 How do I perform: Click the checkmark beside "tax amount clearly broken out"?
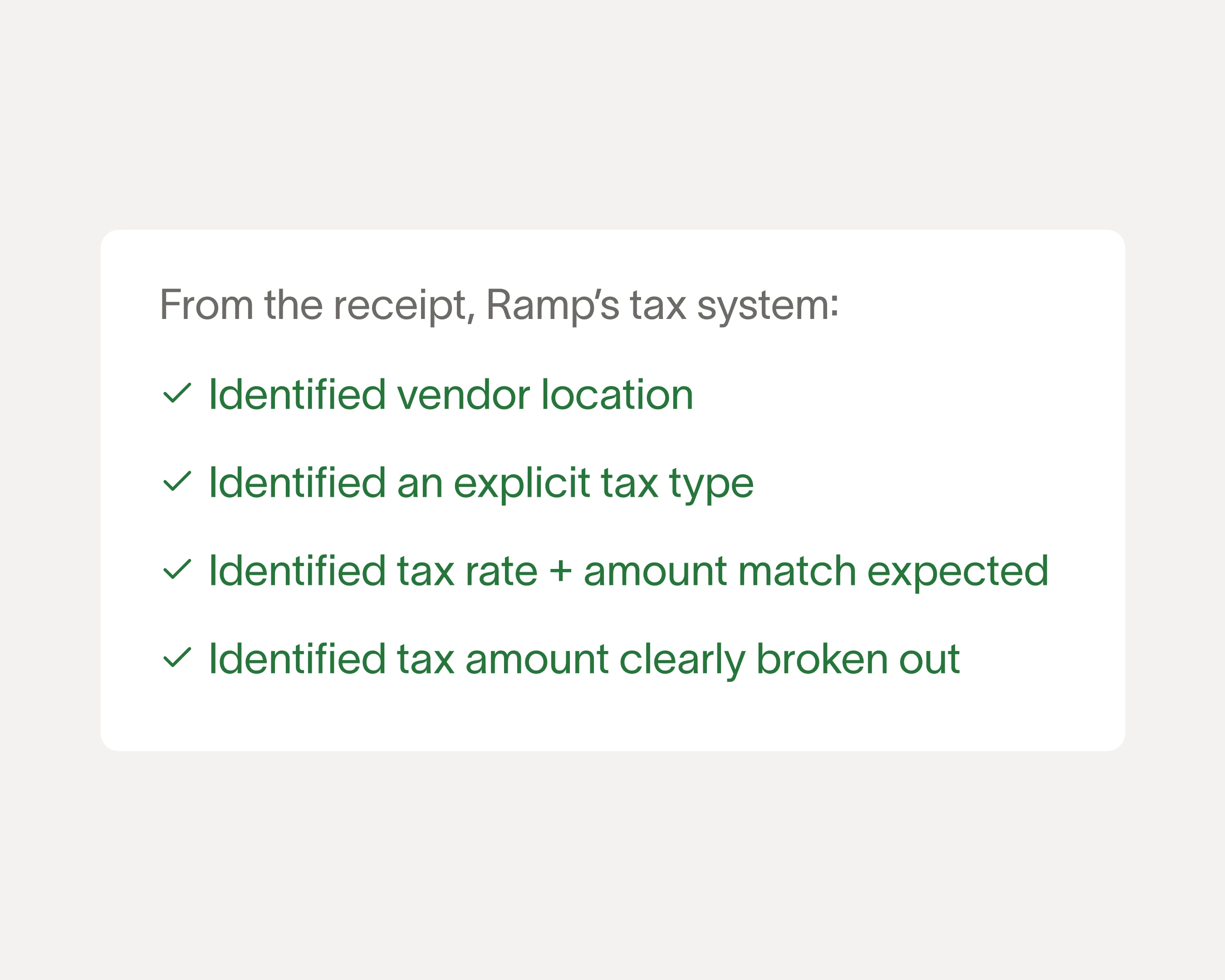[x=176, y=658]
